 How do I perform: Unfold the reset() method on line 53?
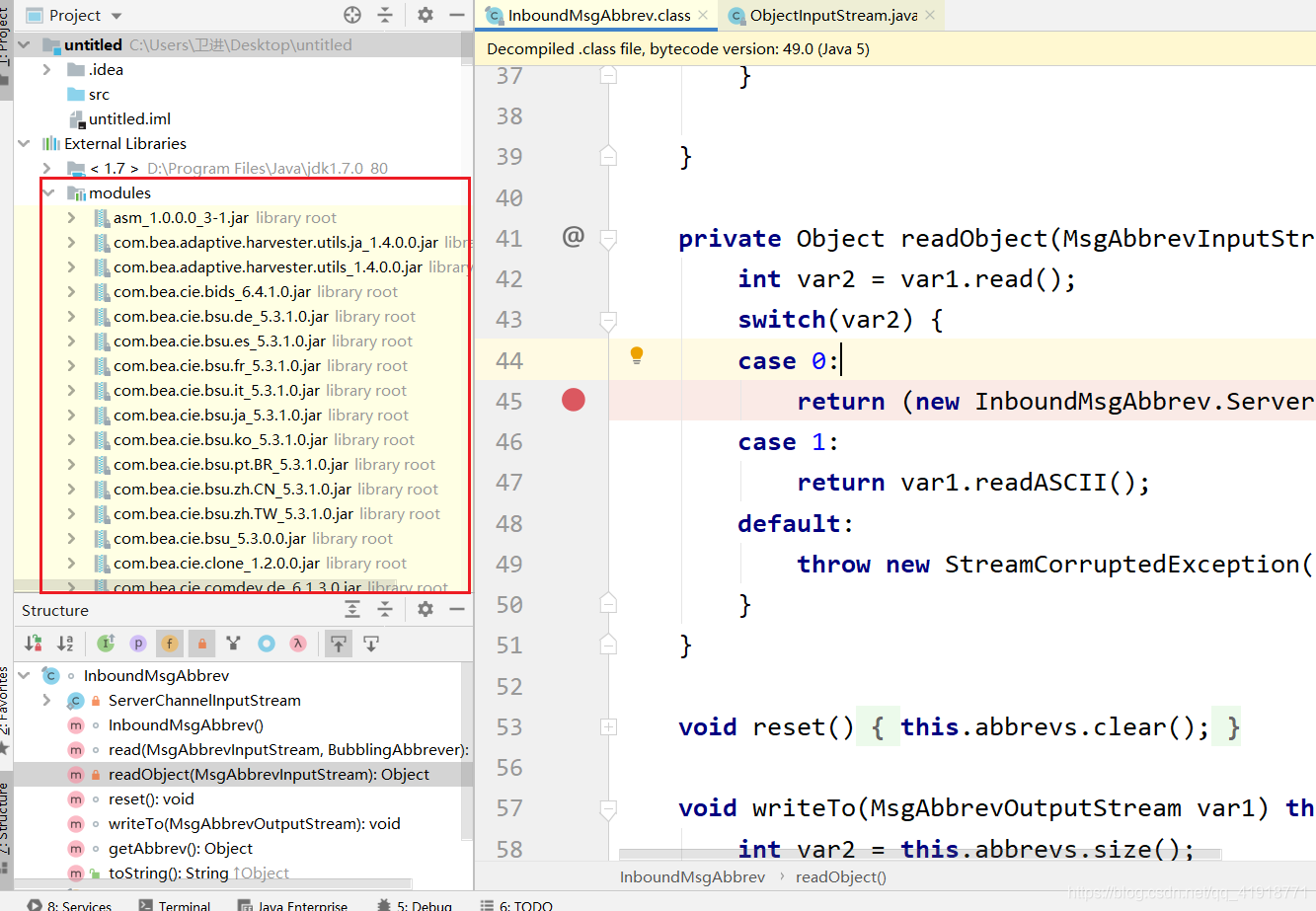pyautogui.click(x=608, y=726)
